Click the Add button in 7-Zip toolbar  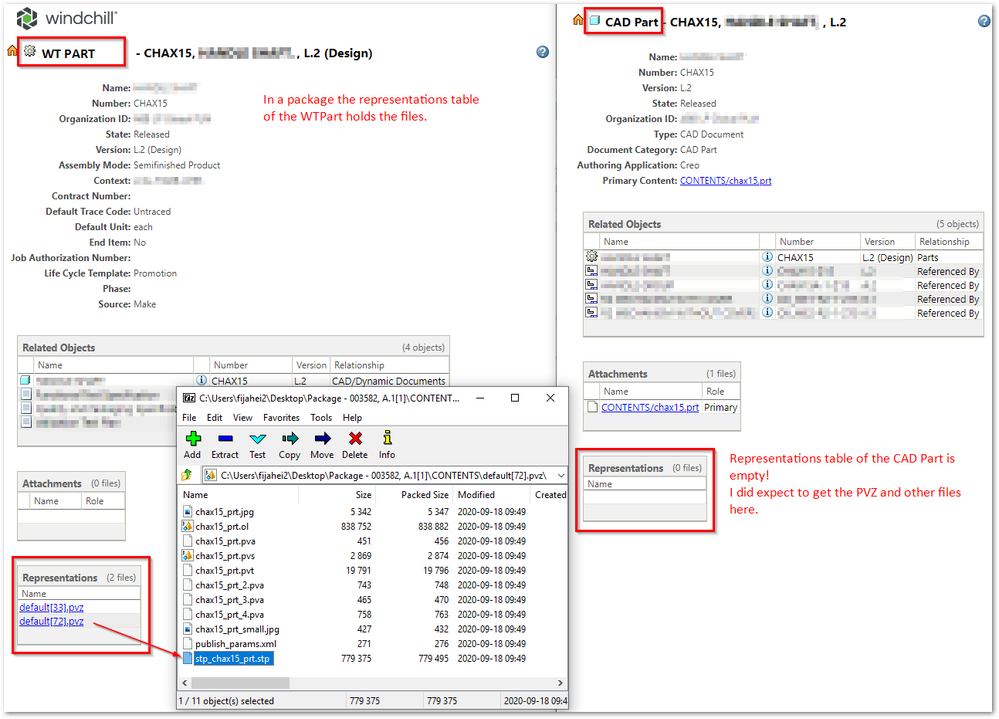click(192, 445)
